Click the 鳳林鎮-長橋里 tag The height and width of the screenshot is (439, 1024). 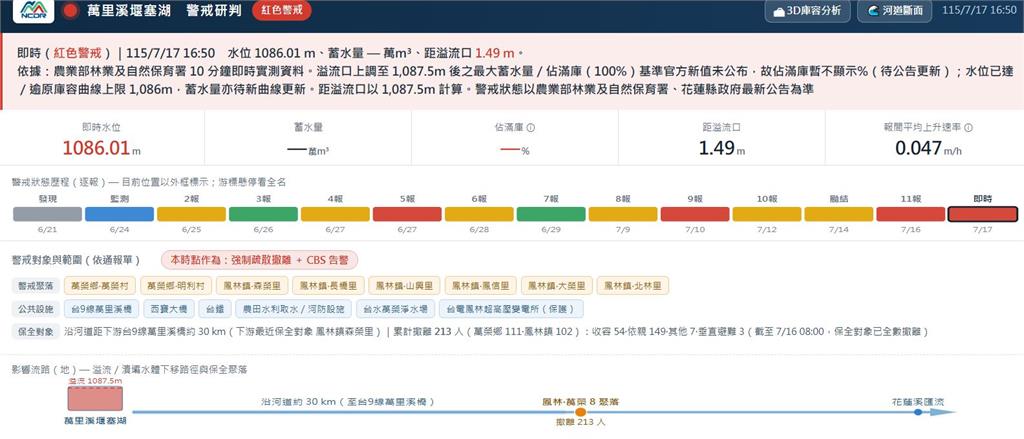point(328,285)
